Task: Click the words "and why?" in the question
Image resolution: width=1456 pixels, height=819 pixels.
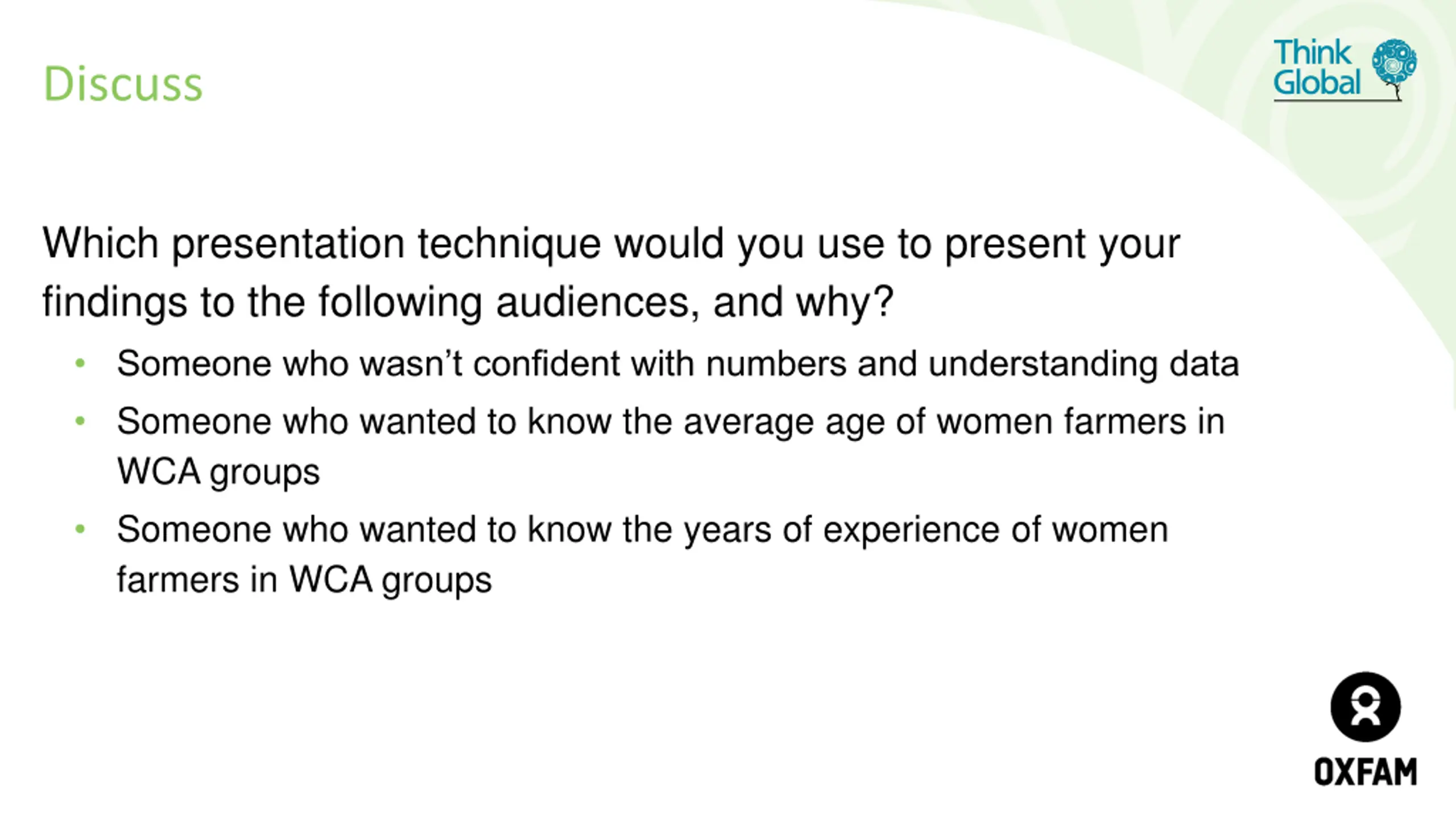Action: point(803,303)
